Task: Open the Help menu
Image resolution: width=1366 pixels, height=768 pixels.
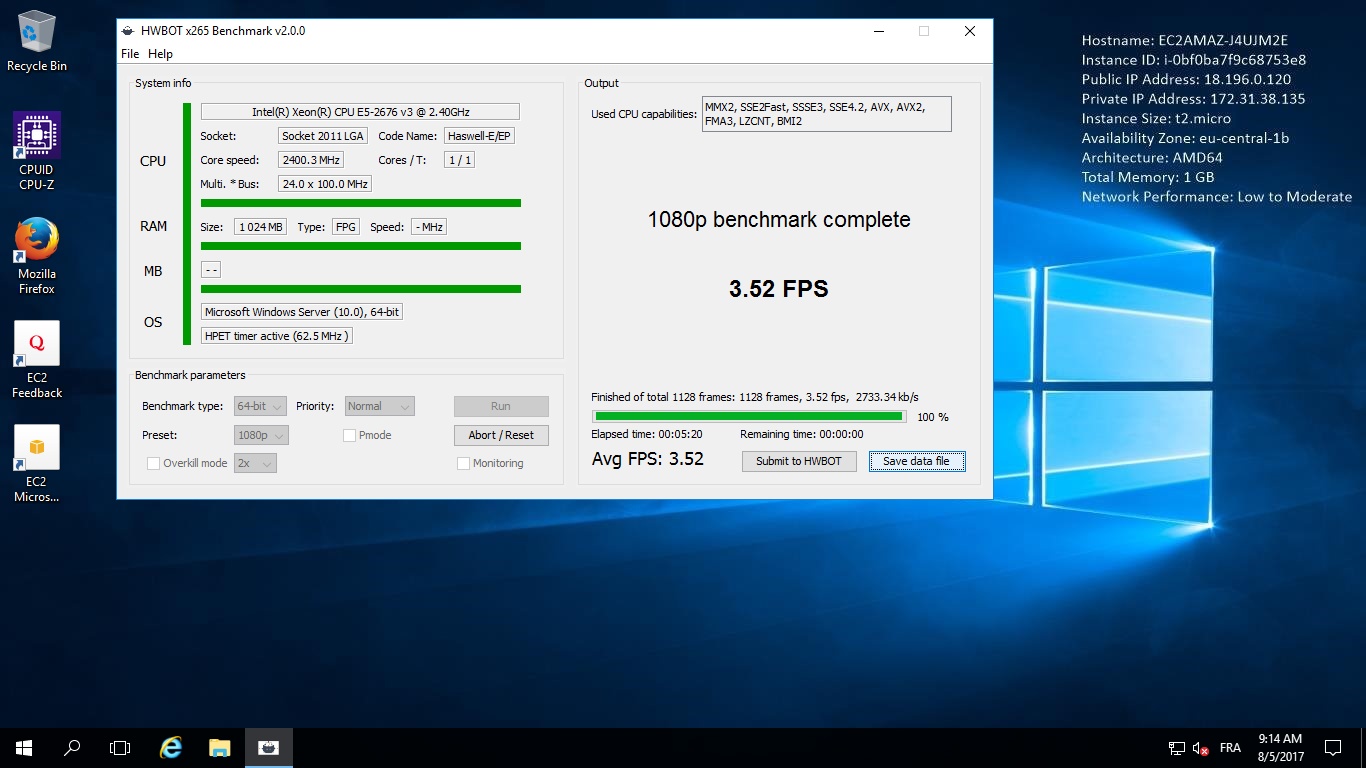Action: [x=160, y=54]
